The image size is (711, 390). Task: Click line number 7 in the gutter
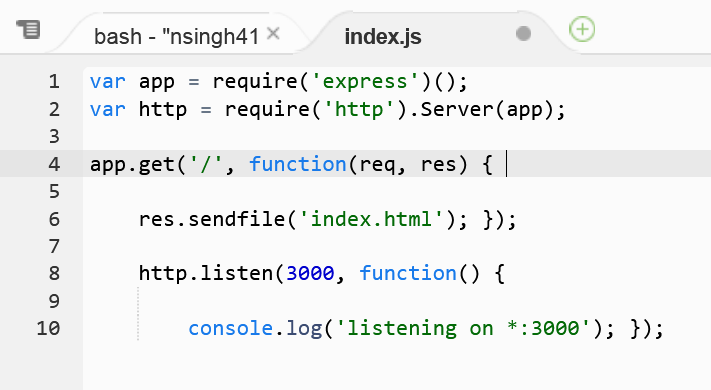pyautogui.click(x=54, y=246)
